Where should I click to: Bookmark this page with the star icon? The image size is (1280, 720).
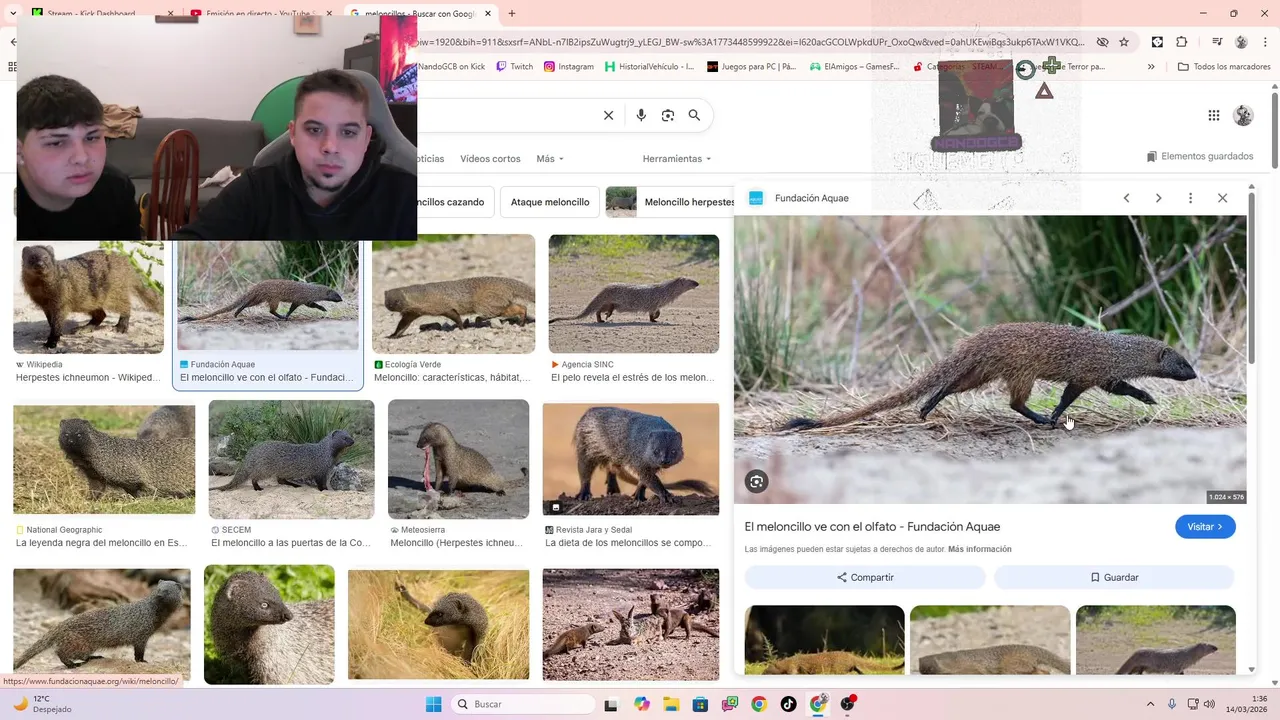(1124, 42)
